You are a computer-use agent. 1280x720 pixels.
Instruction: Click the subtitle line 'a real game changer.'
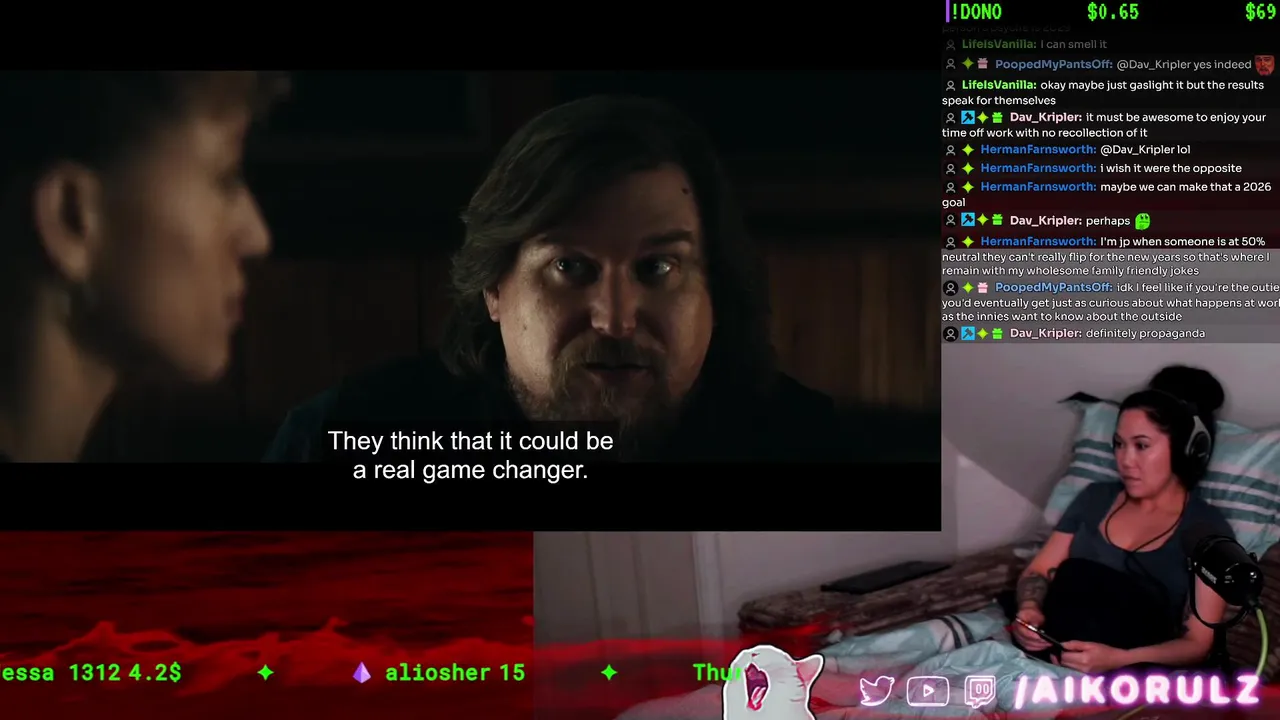tap(470, 470)
